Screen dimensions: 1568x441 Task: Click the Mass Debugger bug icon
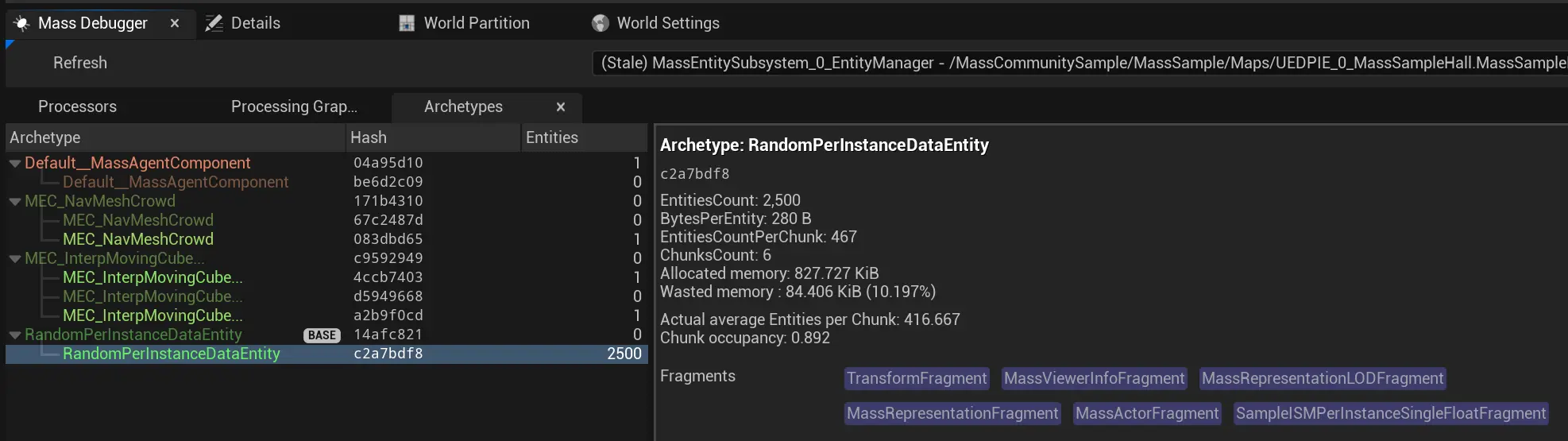tap(21, 24)
